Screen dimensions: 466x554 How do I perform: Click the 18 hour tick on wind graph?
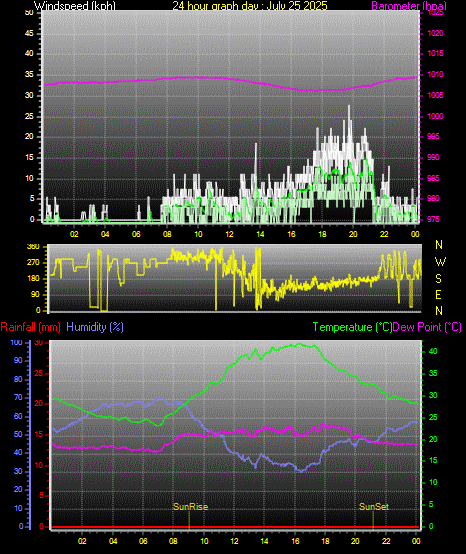(322, 234)
